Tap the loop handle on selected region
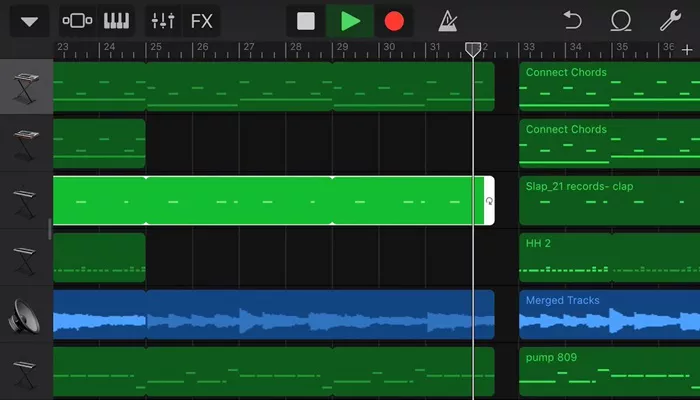Image resolution: width=700 pixels, height=400 pixels. click(489, 201)
